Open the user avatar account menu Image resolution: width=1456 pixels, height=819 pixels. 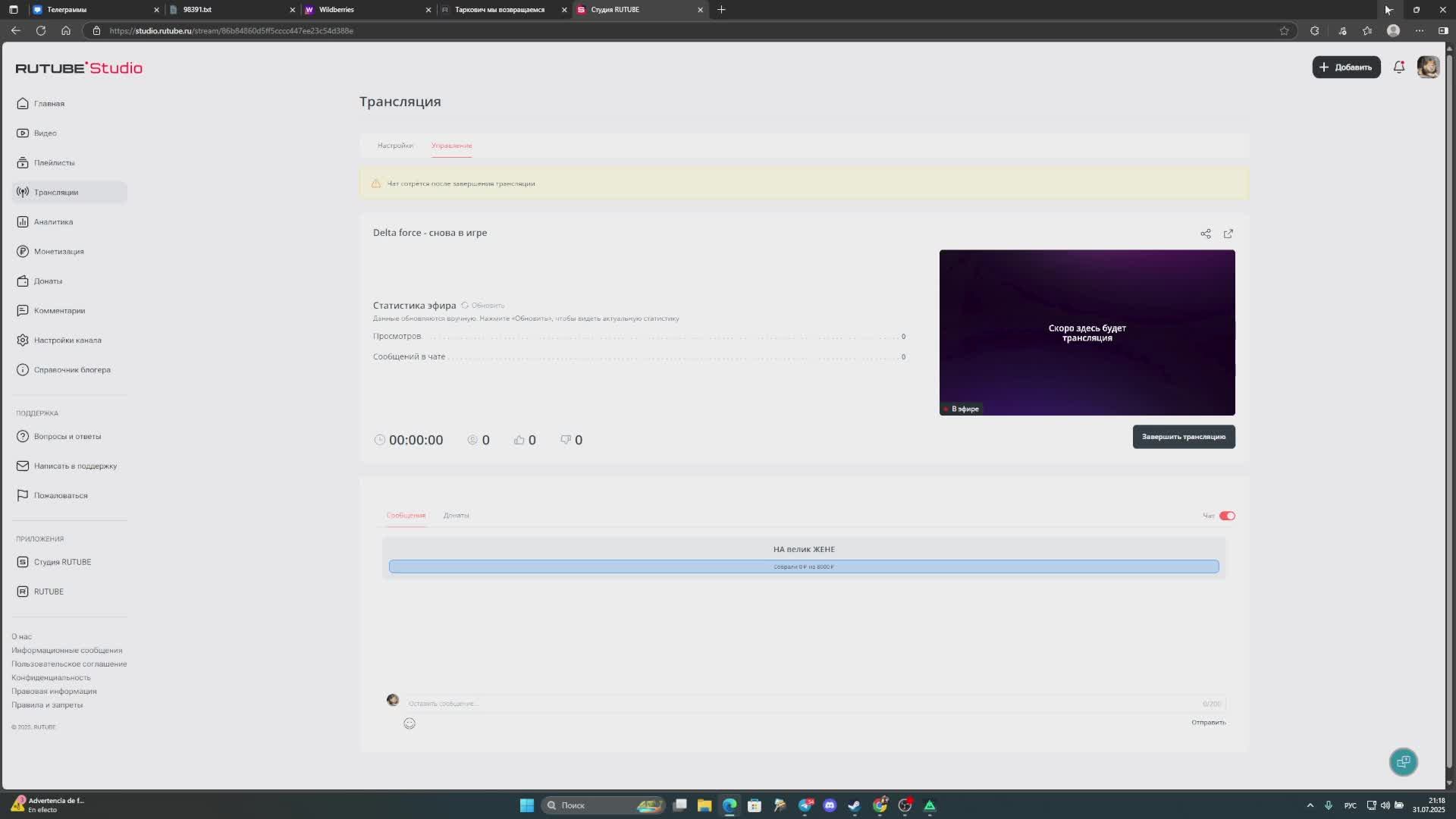coord(1428,67)
